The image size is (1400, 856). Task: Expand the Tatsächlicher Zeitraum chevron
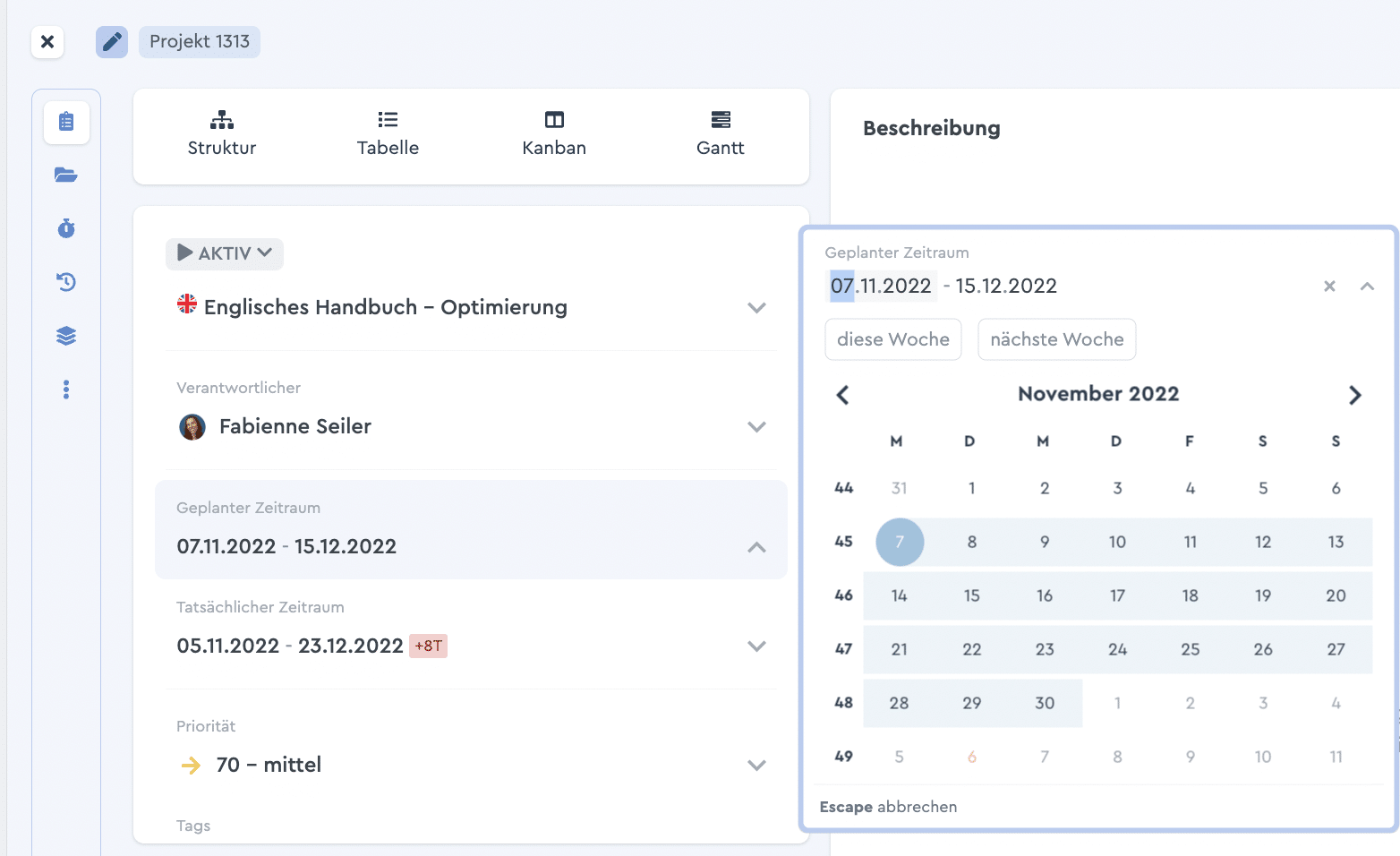click(x=756, y=646)
